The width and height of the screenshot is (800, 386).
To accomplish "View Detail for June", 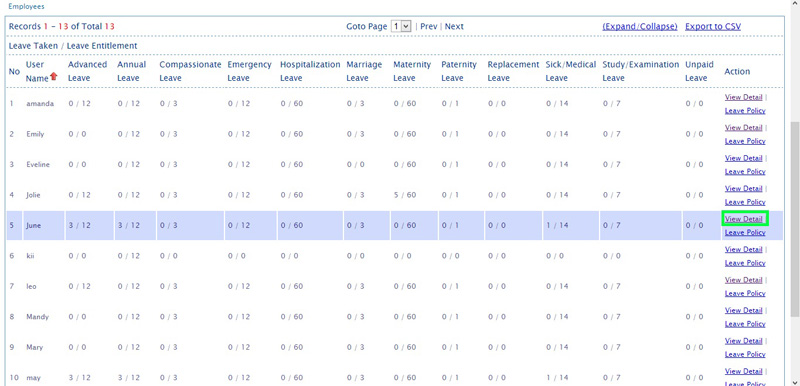I will pyautogui.click(x=743, y=219).
